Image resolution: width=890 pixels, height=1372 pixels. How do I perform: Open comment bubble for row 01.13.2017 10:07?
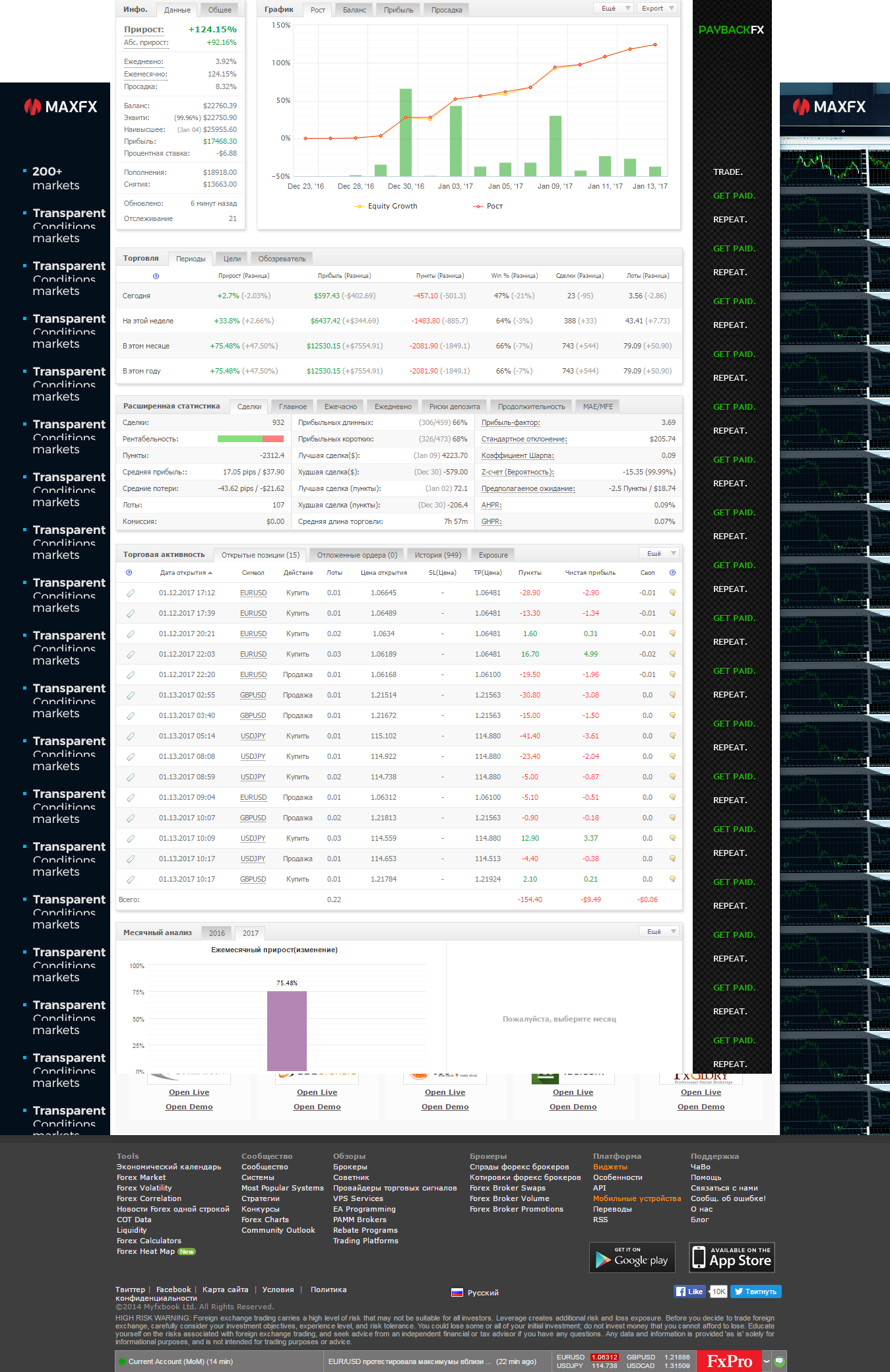[672, 818]
